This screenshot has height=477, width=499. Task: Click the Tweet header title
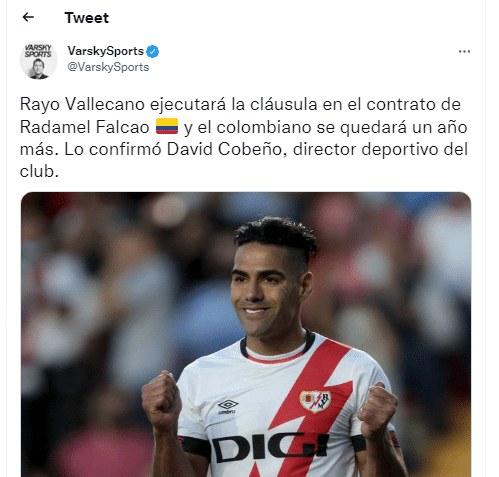click(87, 18)
